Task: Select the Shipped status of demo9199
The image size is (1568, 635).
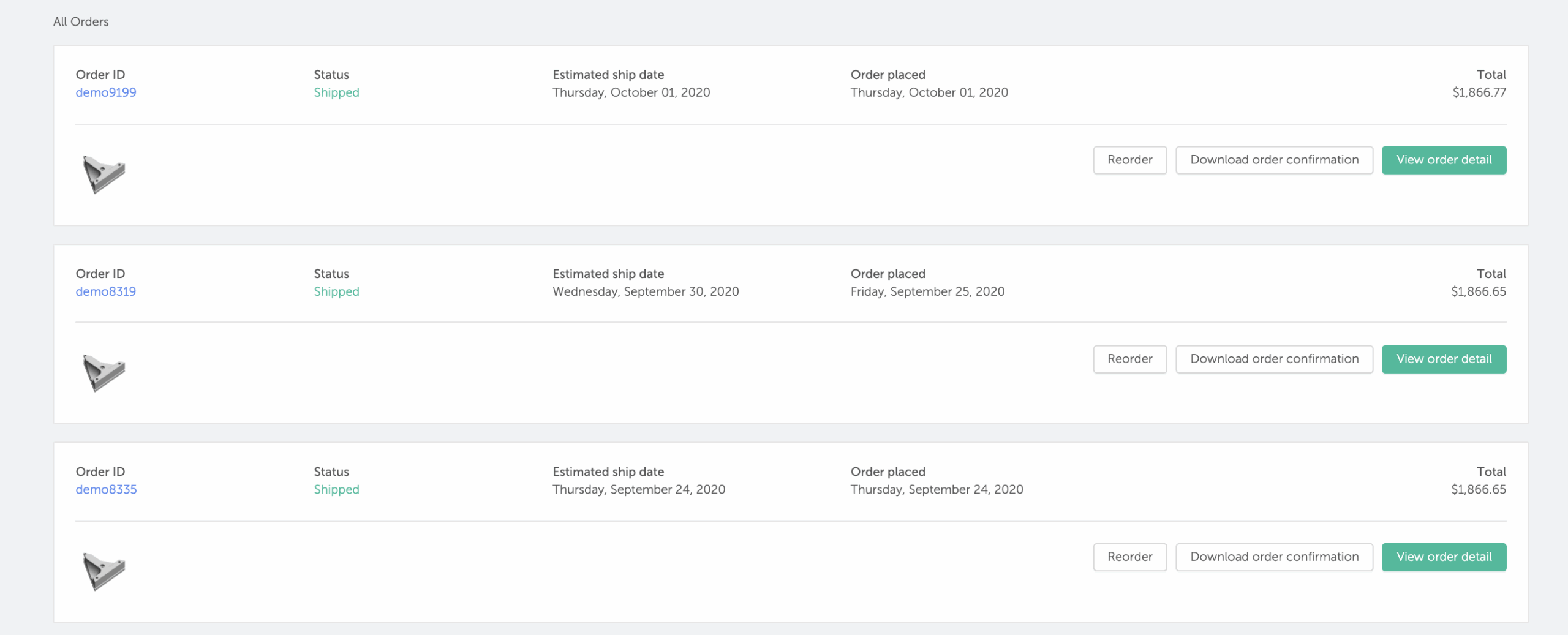Action: 336,92
